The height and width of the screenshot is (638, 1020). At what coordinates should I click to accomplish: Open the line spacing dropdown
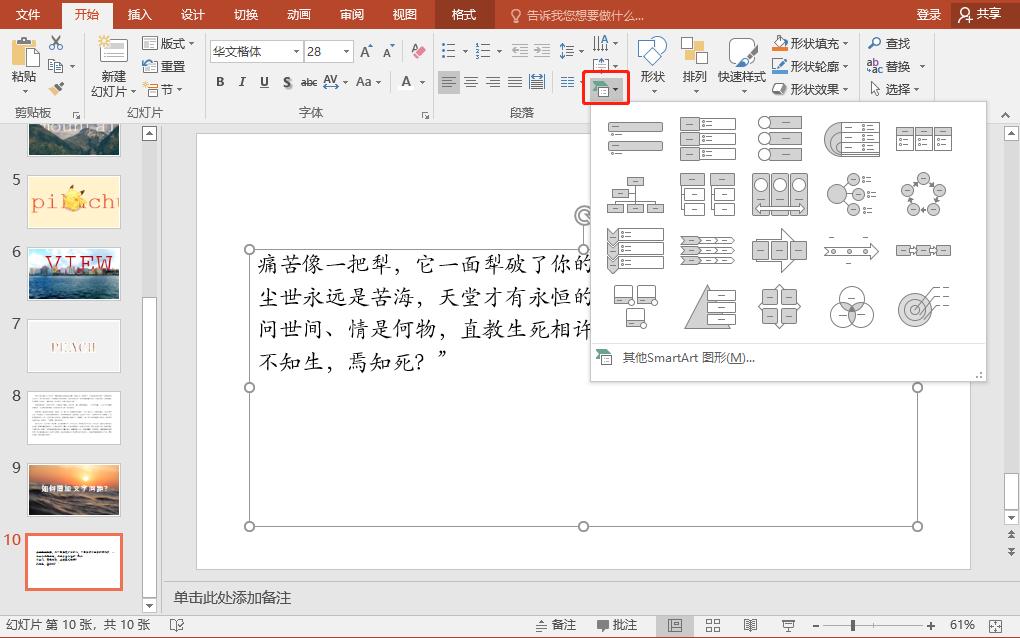click(569, 50)
